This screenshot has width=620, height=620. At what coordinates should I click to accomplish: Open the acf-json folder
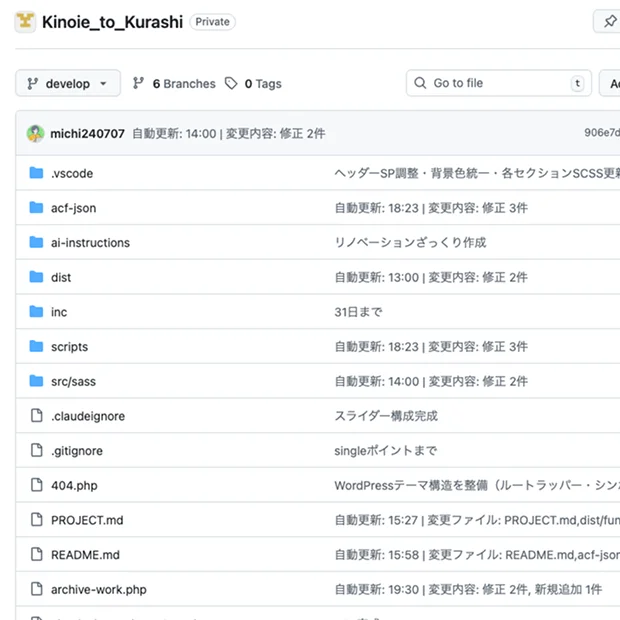74,208
